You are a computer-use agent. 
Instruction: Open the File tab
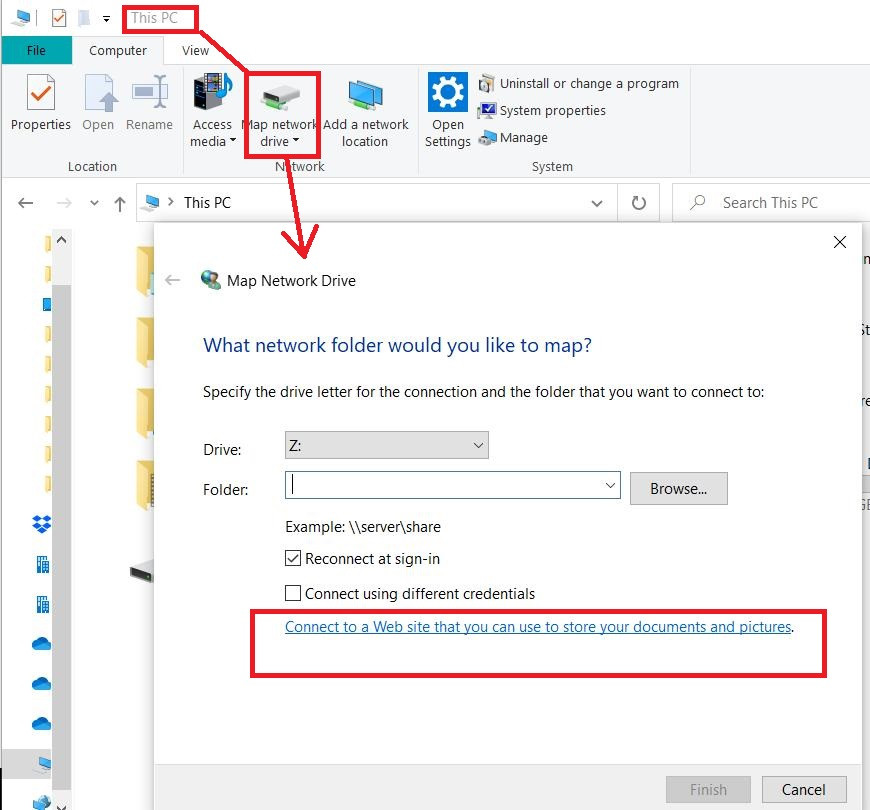click(36, 50)
